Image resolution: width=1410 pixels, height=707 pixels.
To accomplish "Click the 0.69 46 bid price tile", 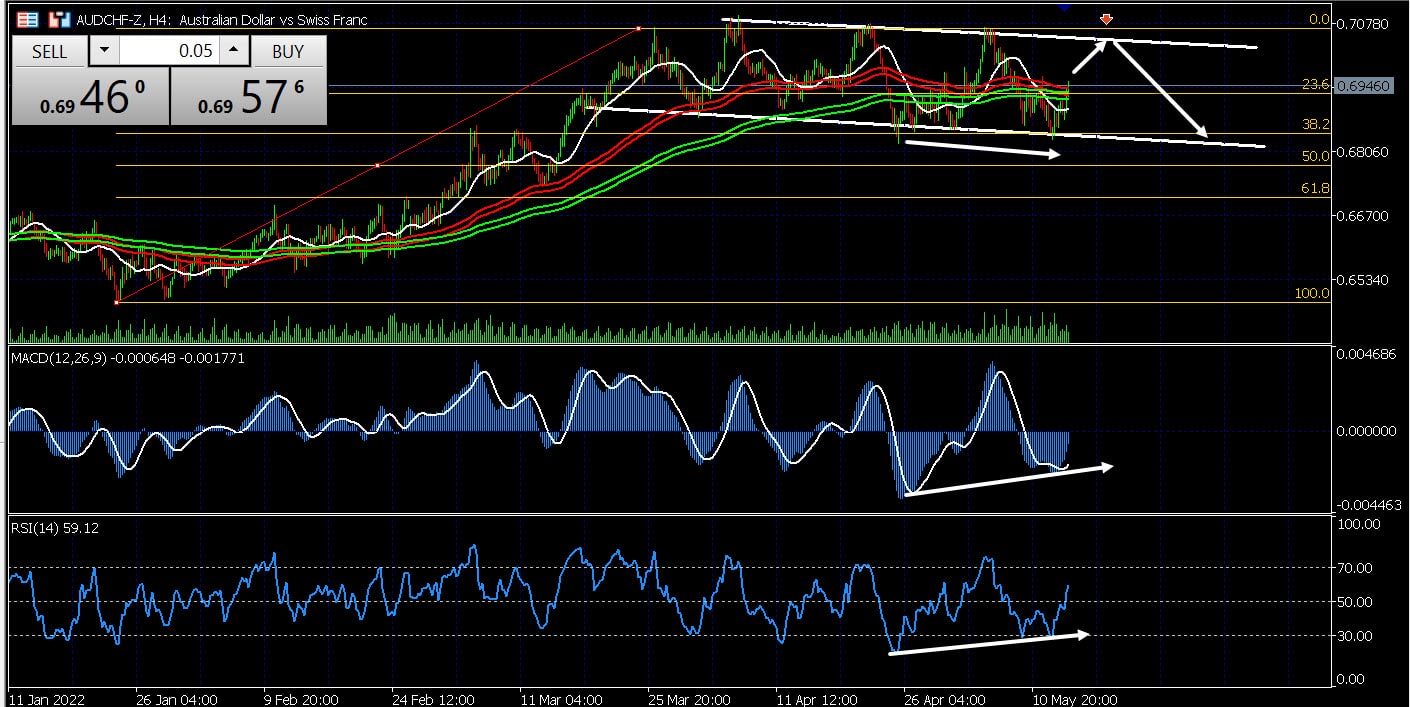I will (x=90, y=98).
